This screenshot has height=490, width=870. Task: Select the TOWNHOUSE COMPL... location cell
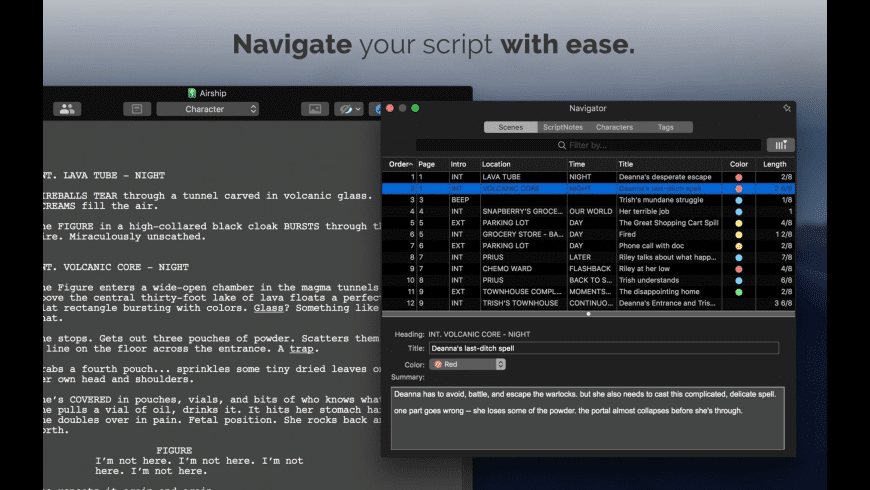pyautogui.click(x=523, y=291)
